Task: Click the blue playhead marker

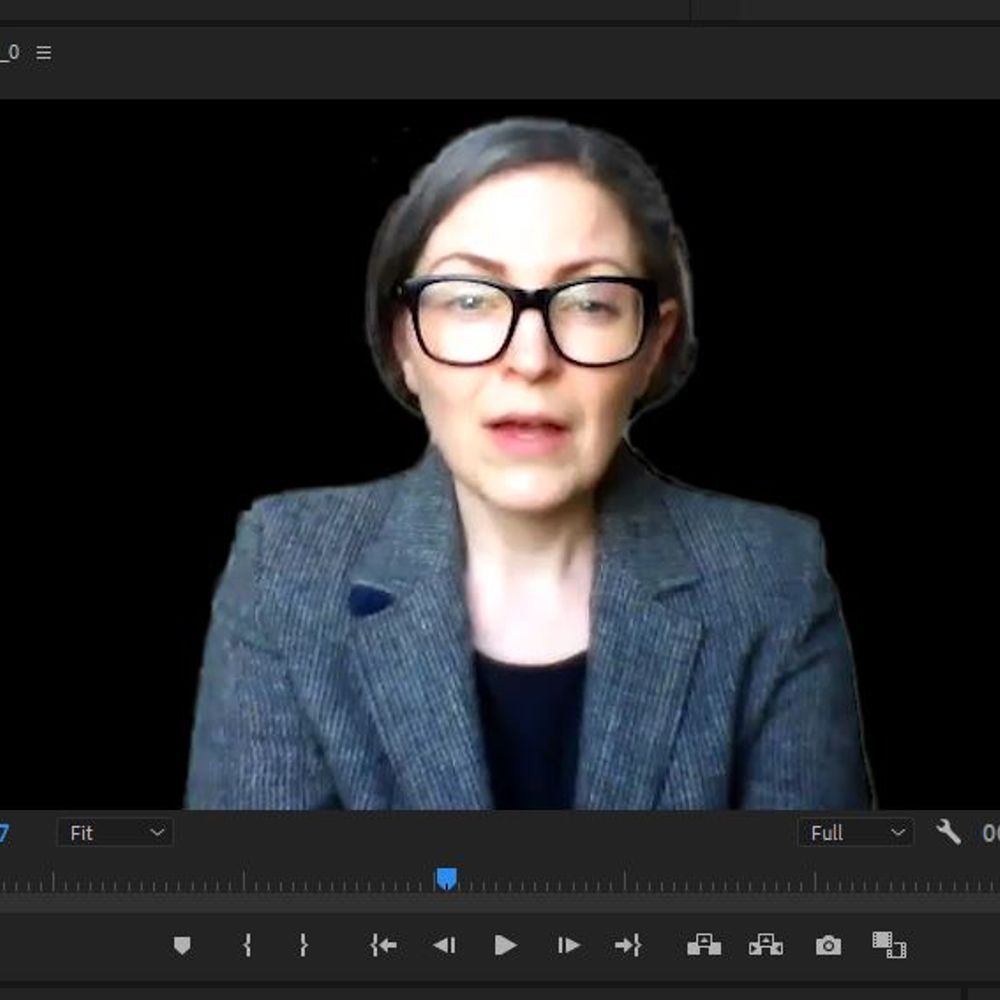Action: [x=446, y=879]
